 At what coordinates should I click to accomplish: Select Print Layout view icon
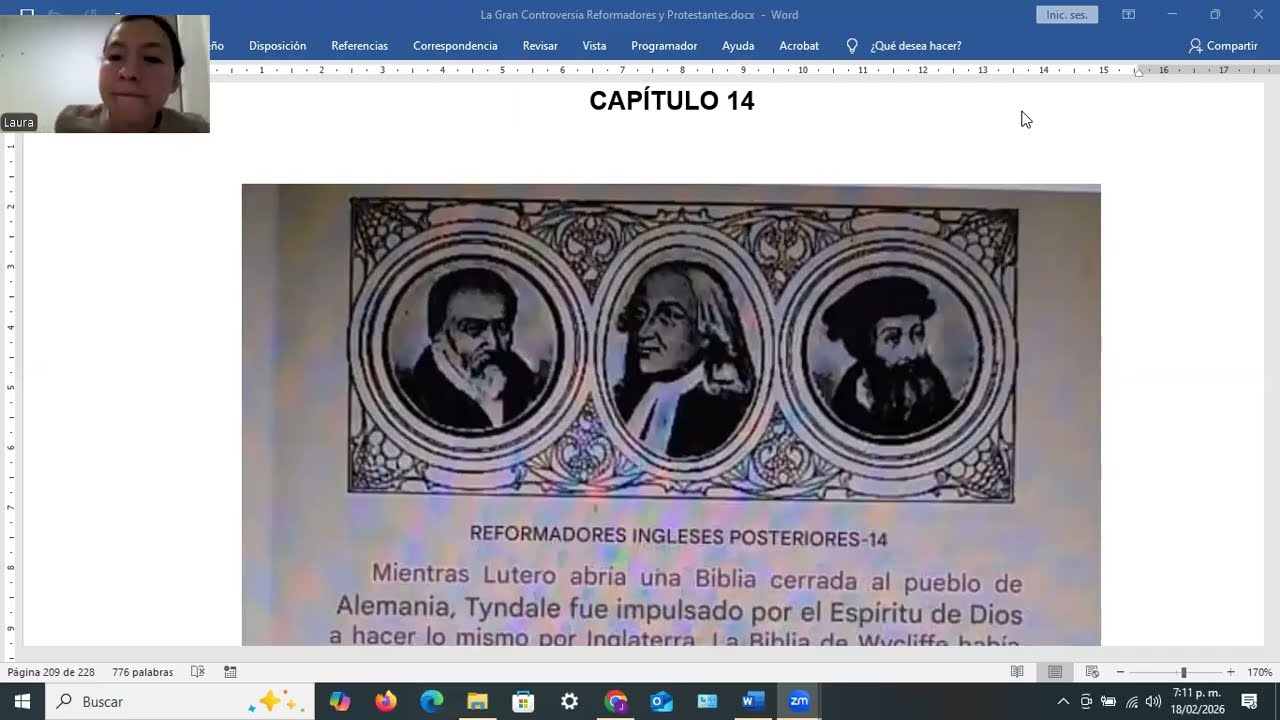1055,672
